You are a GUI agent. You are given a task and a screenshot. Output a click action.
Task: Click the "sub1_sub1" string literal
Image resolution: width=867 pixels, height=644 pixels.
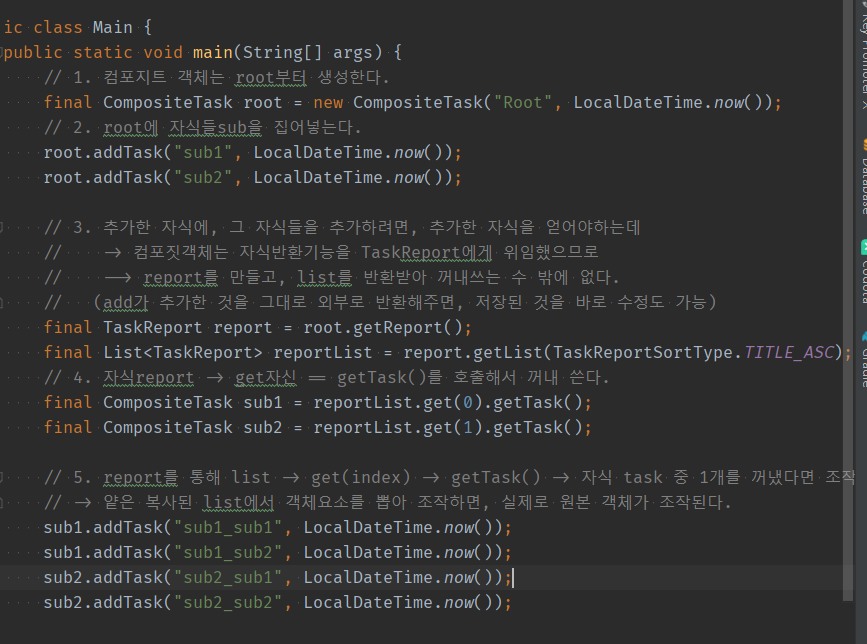pyautogui.click(x=228, y=528)
